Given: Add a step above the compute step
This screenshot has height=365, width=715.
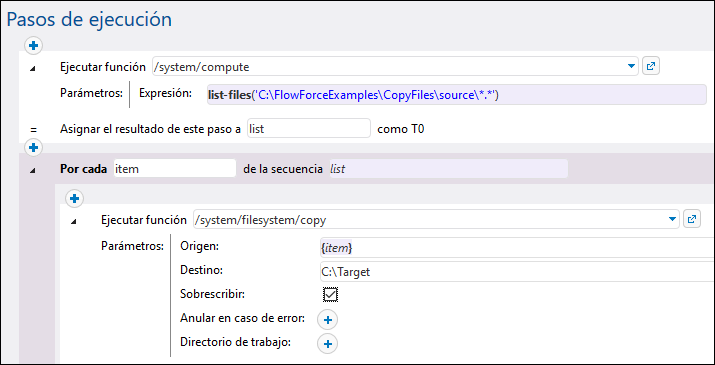Looking at the screenshot, I should [34, 45].
